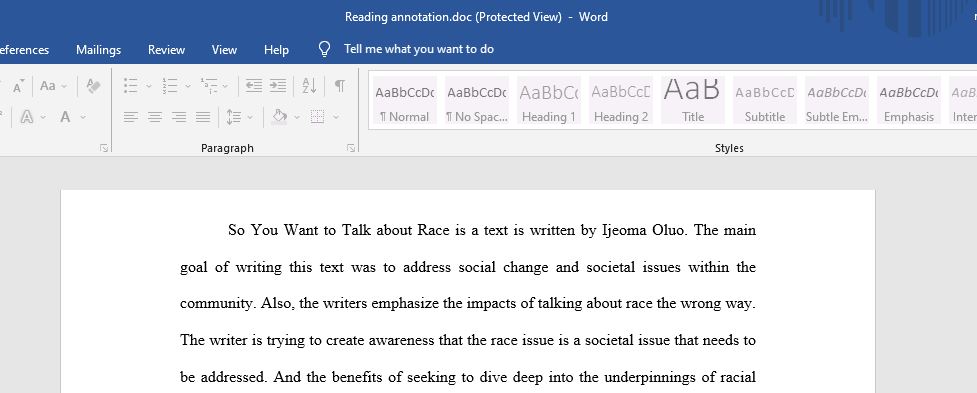Viewport: 977px width, 393px height.
Task: Click the Line and Paragraph Spacing icon
Action: coord(234,116)
